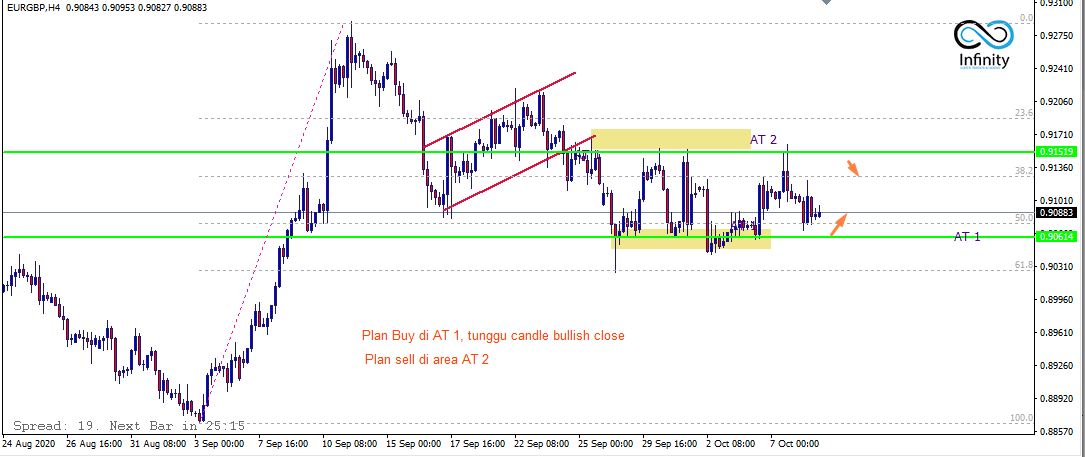Click the AT 1 text label
Screen dimensions: 1085x457
[x=967, y=237]
